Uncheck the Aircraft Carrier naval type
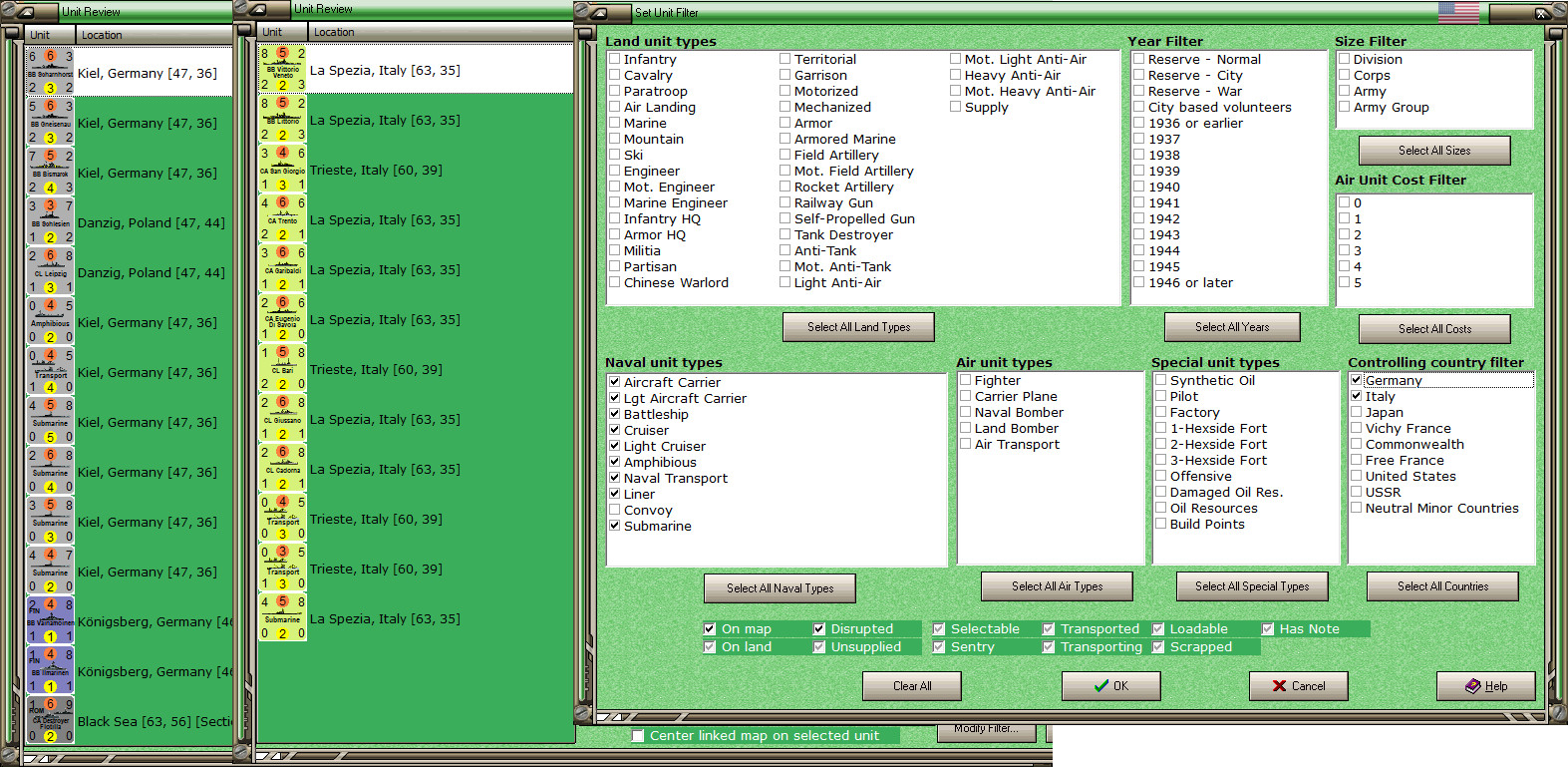Viewport: 1568px width, 767px height. pyautogui.click(x=615, y=382)
